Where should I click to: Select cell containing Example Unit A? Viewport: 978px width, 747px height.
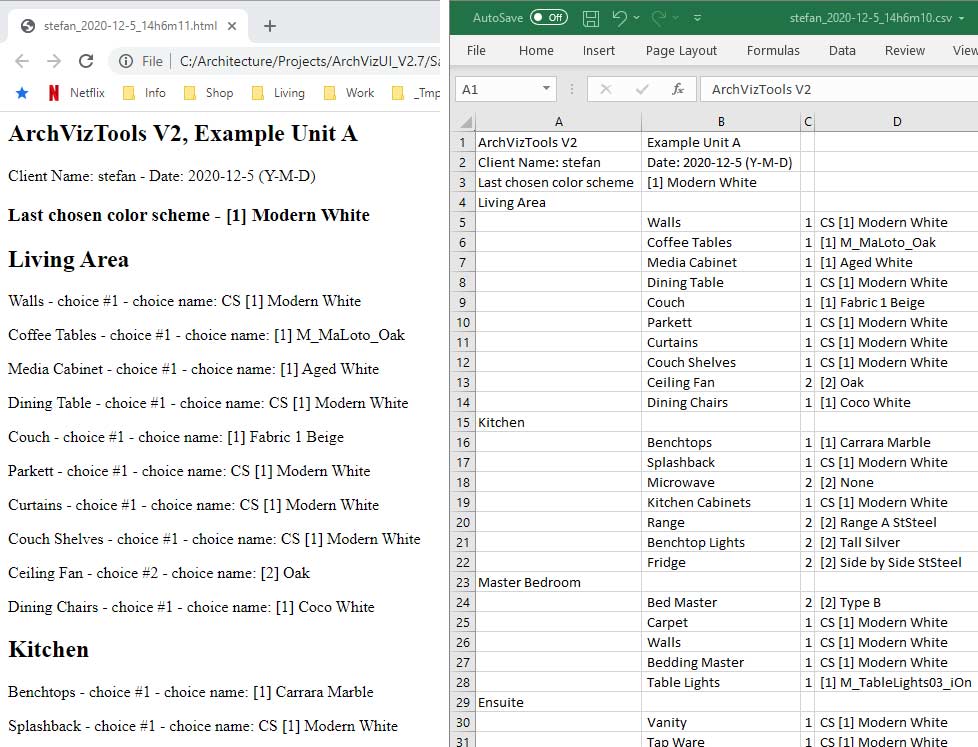tap(721, 142)
